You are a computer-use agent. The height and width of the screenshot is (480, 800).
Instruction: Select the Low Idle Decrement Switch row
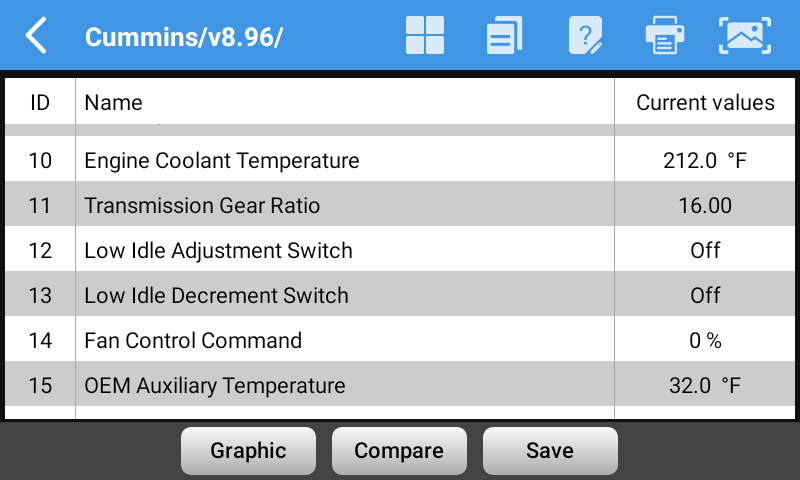tap(216, 295)
